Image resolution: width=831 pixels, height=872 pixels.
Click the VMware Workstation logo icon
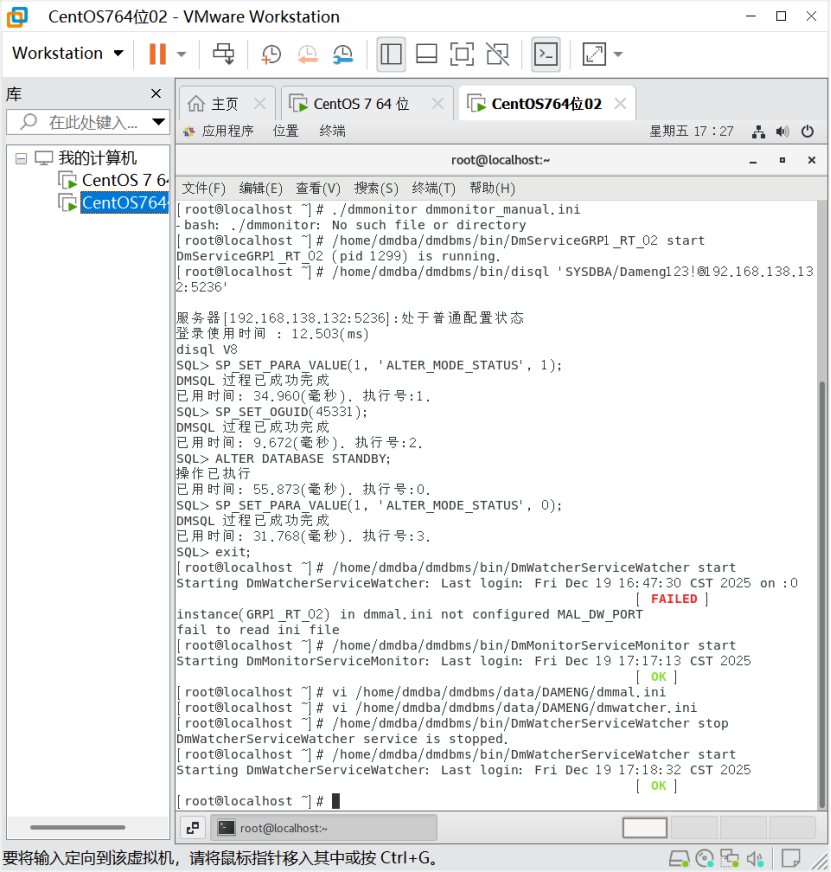tap(17, 17)
